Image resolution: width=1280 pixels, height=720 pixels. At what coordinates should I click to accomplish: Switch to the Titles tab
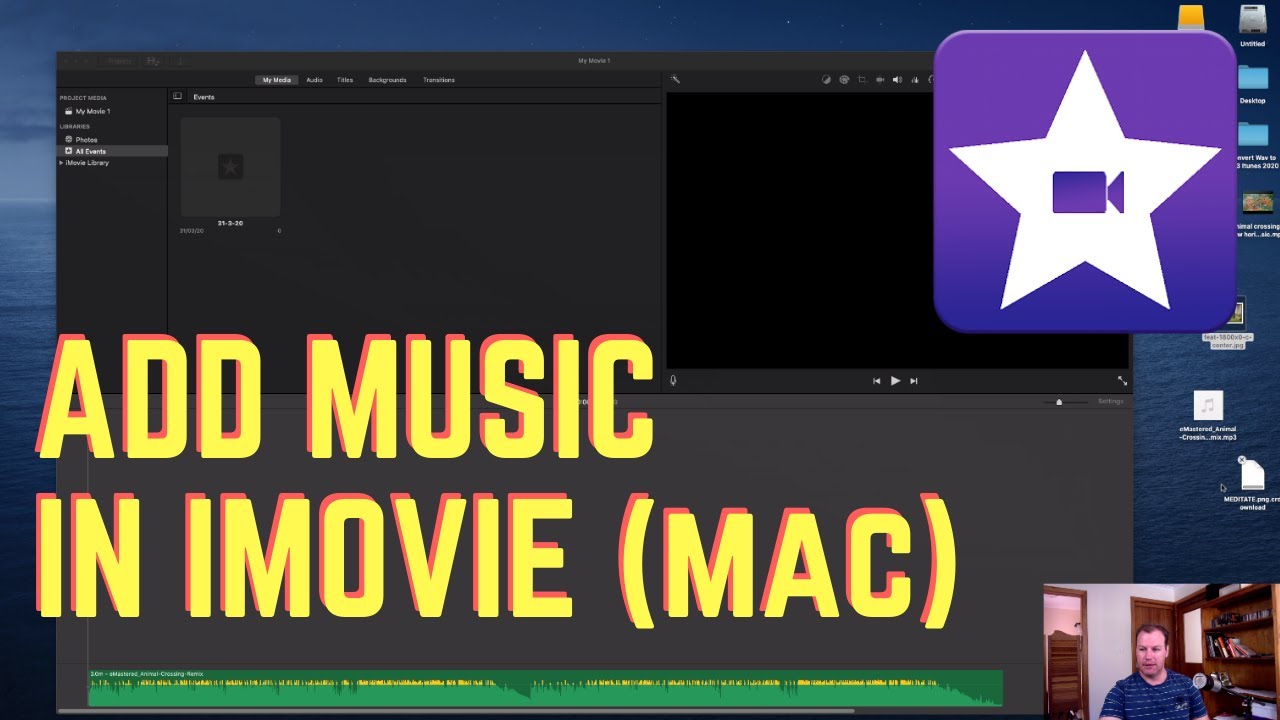pos(345,80)
